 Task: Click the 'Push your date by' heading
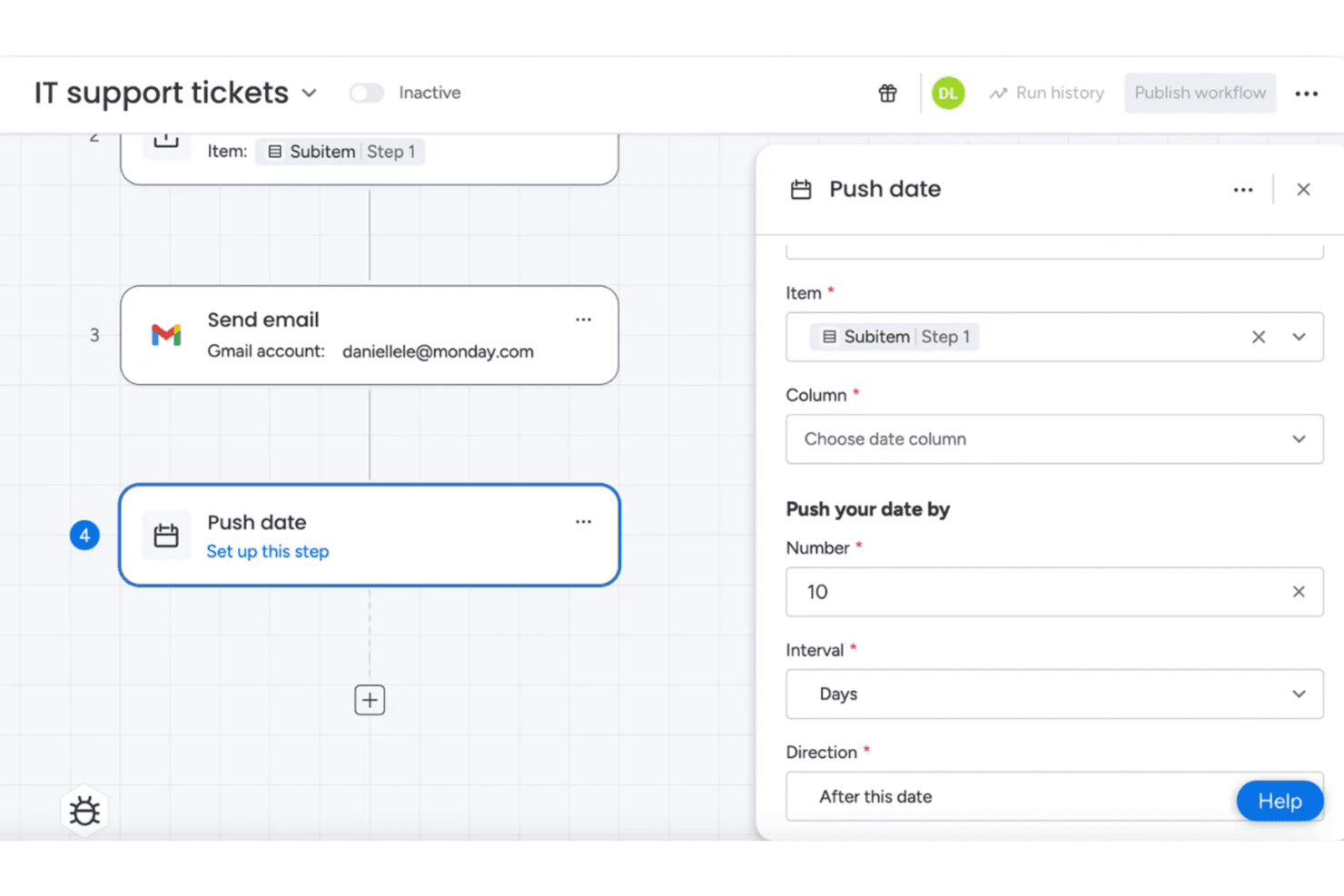point(868,509)
